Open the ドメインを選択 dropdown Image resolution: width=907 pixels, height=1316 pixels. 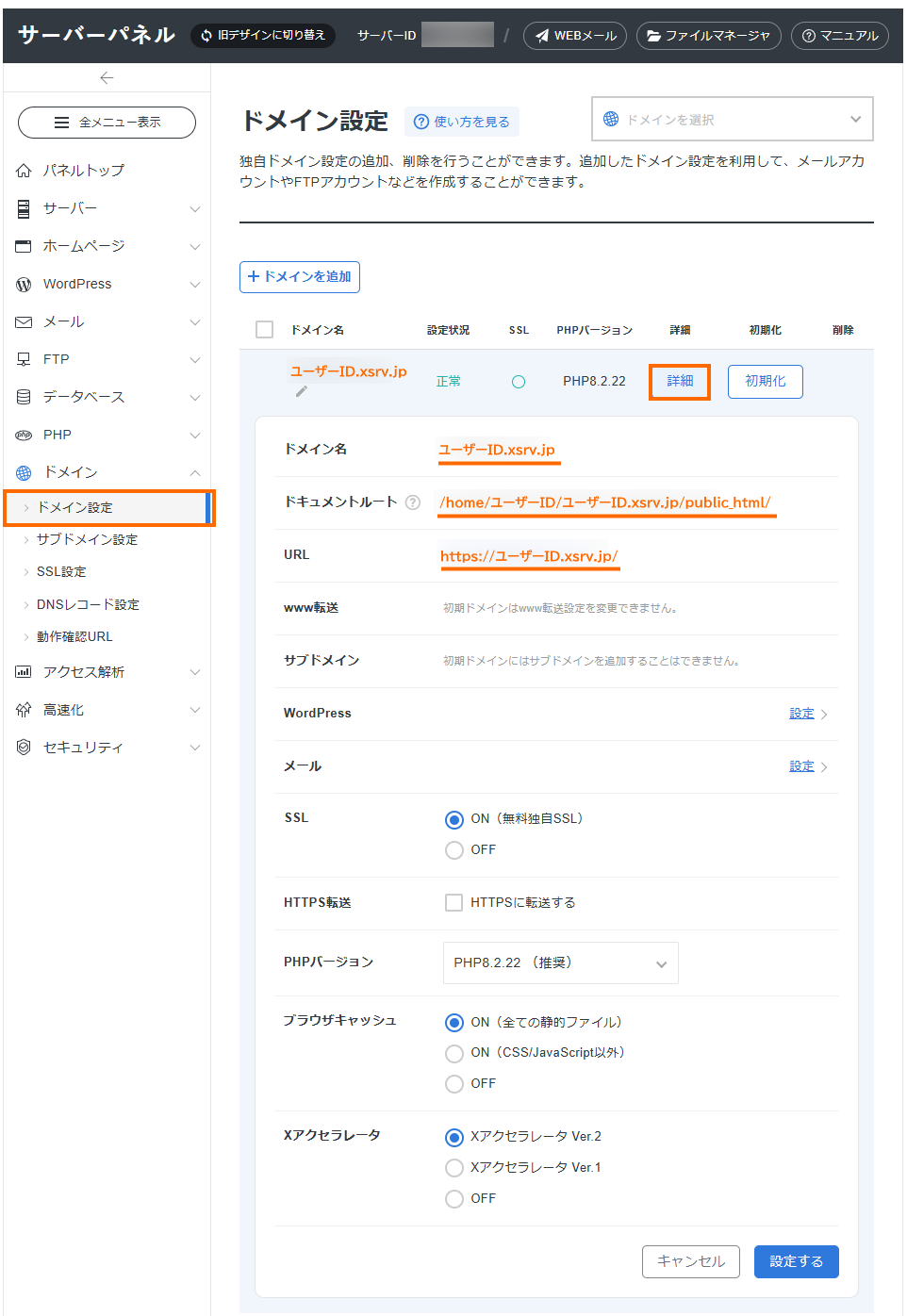[733, 119]
